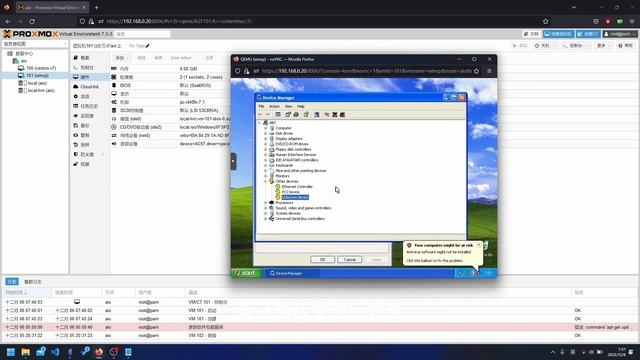Image resolution: width=640 pixels, height=360 pixels.
Task: Click OK in the XP dialog
Action: (322, 260)
